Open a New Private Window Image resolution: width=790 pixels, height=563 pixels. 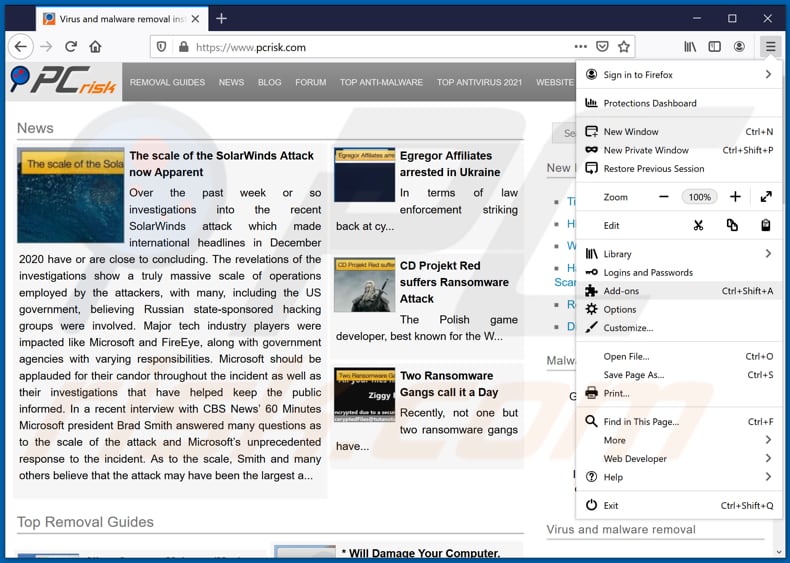point(679,150)
